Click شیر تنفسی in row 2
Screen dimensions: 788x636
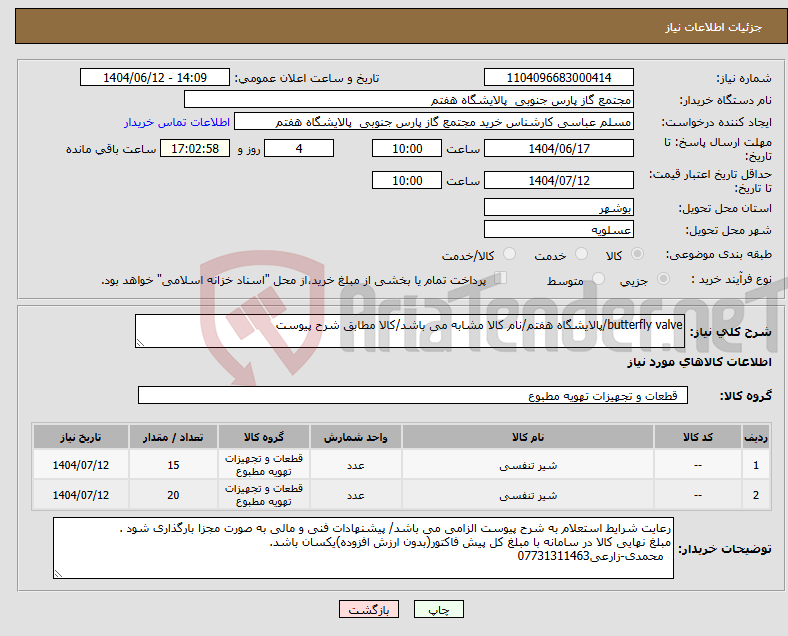(x=528, y=496)
